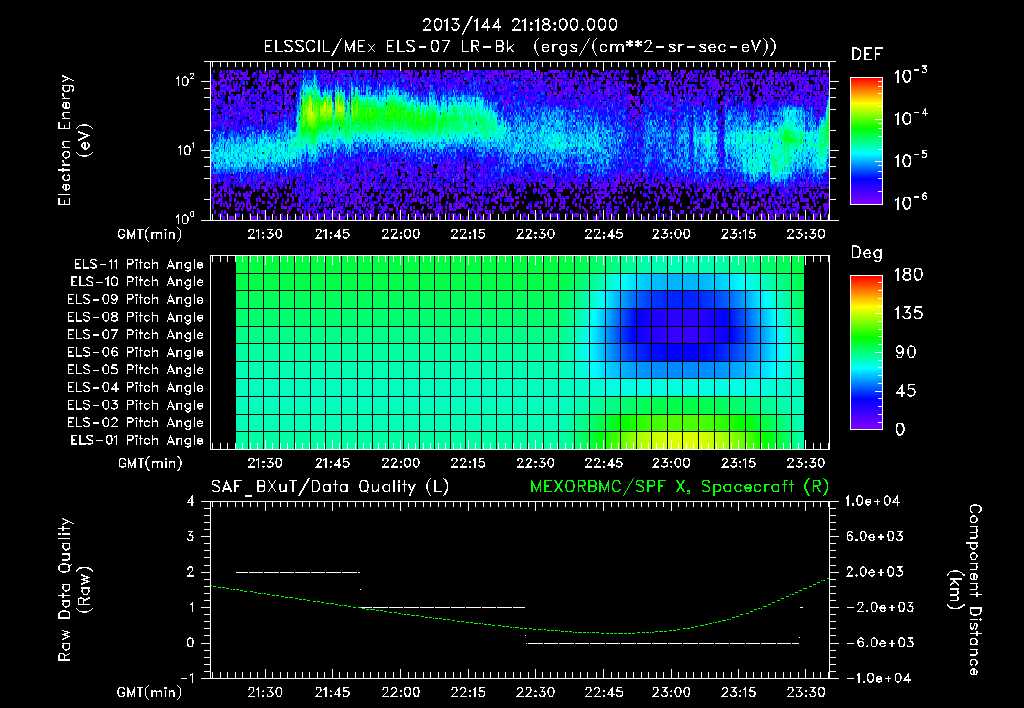Click the SAF_BXuT/Data Quality (L) legend text
The width and height of the screenshot is (1024, 708).
pos(330,487)
